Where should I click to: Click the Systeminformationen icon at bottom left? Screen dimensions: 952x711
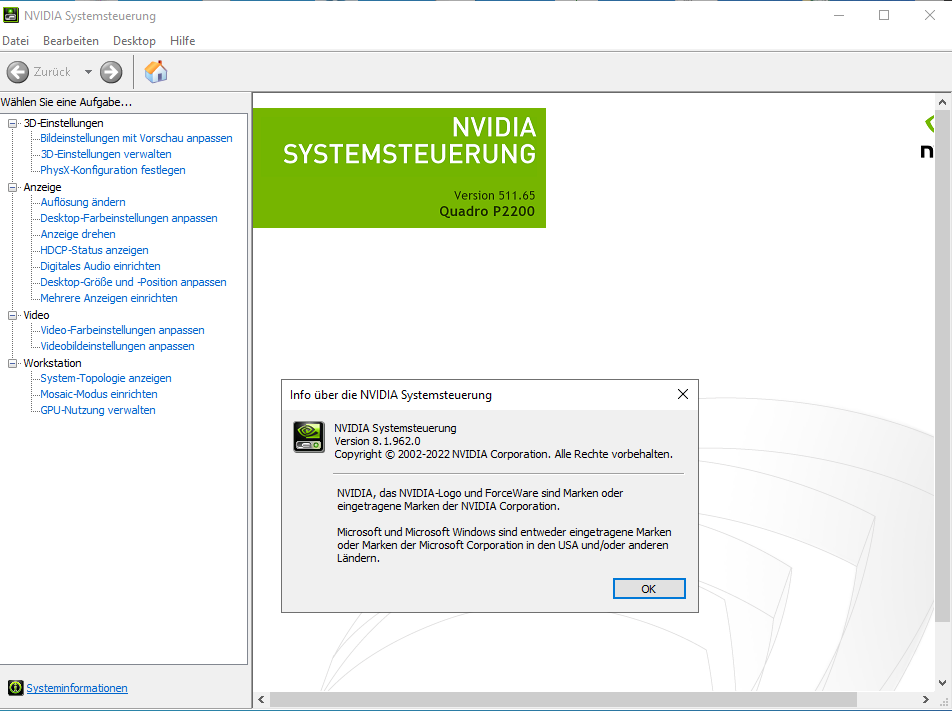(x=15, y=688)
